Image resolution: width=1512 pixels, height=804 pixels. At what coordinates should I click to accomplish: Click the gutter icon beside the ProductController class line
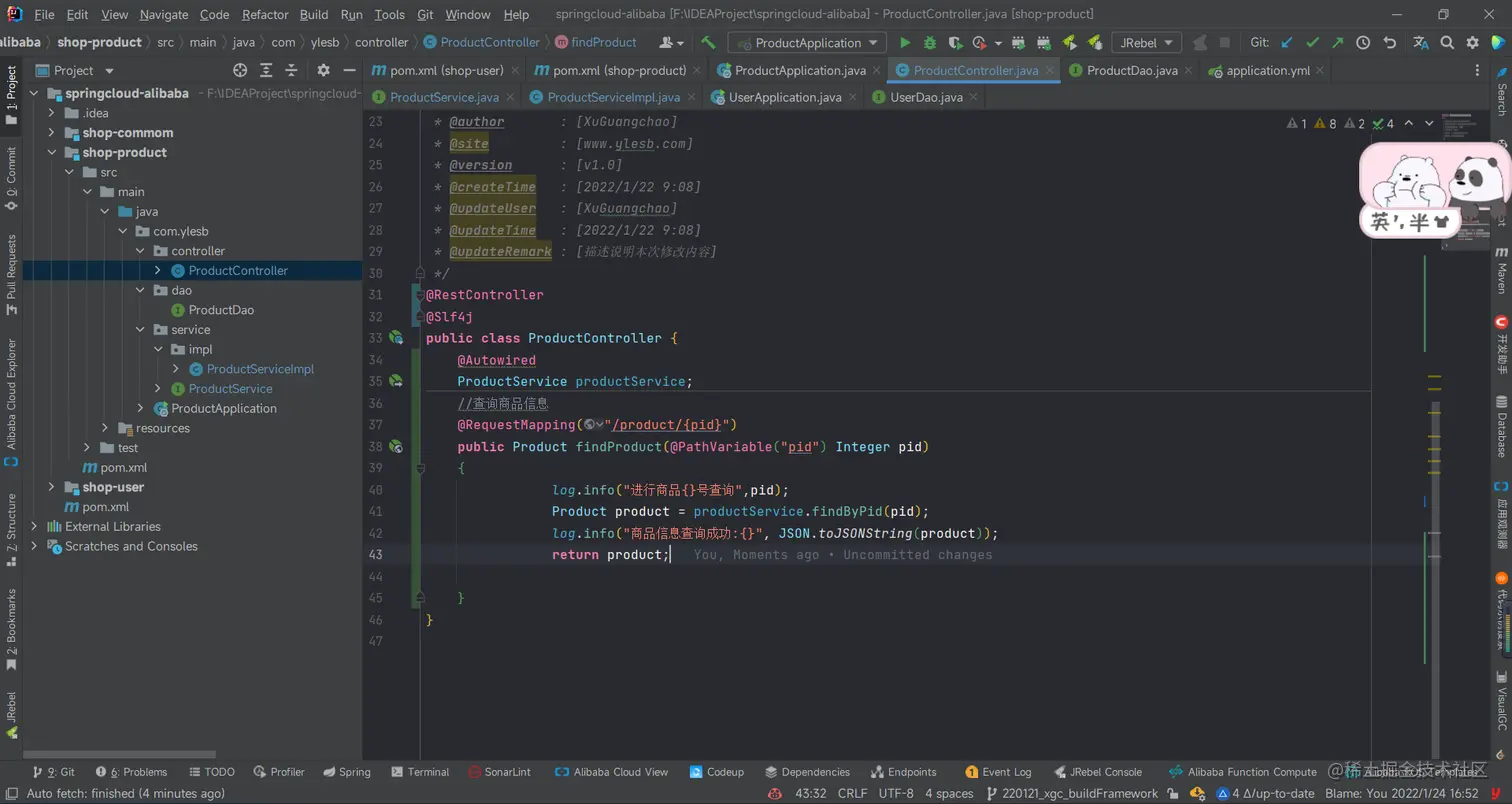point(396,338)
